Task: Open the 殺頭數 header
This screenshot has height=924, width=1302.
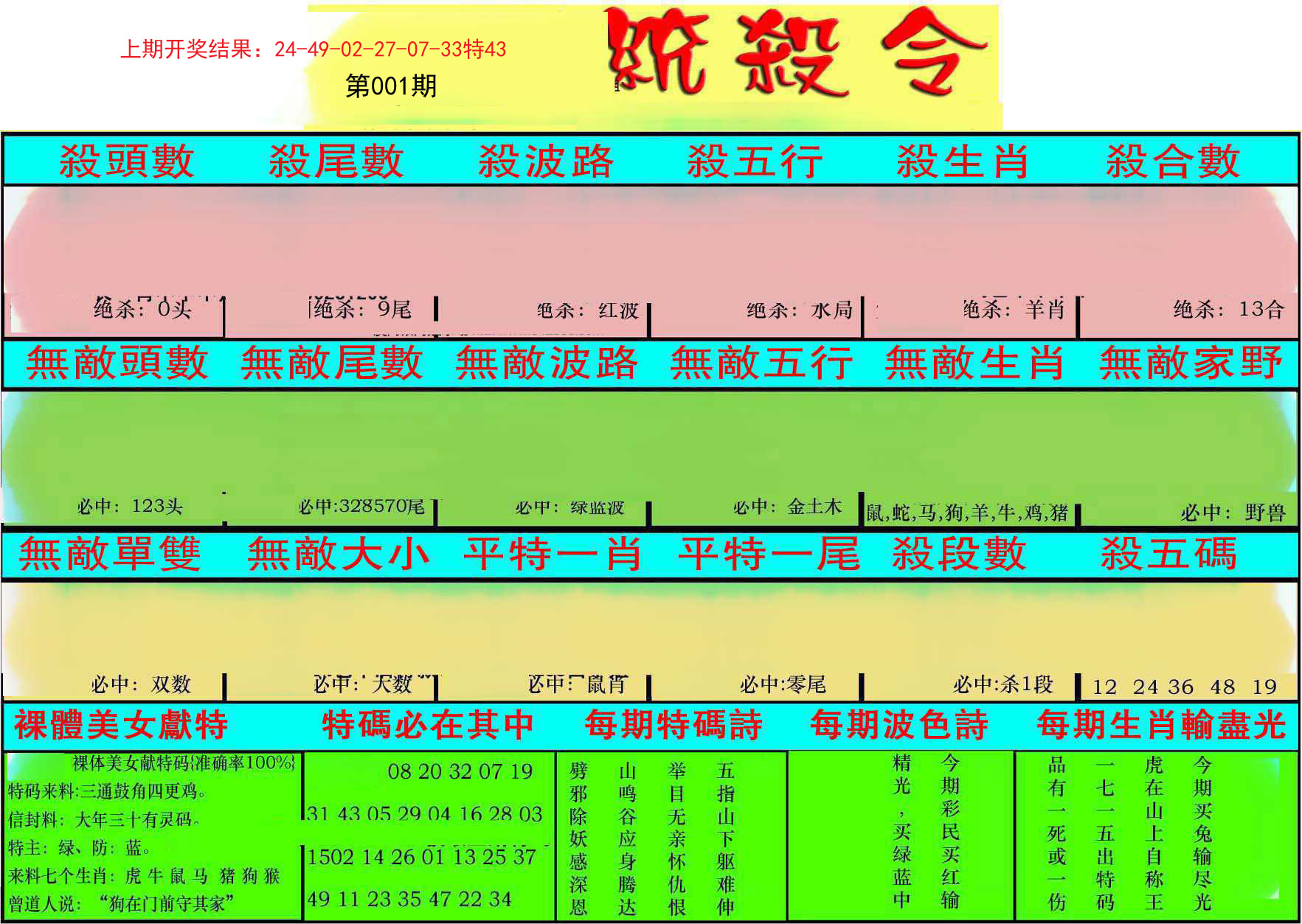Action: 126,161
